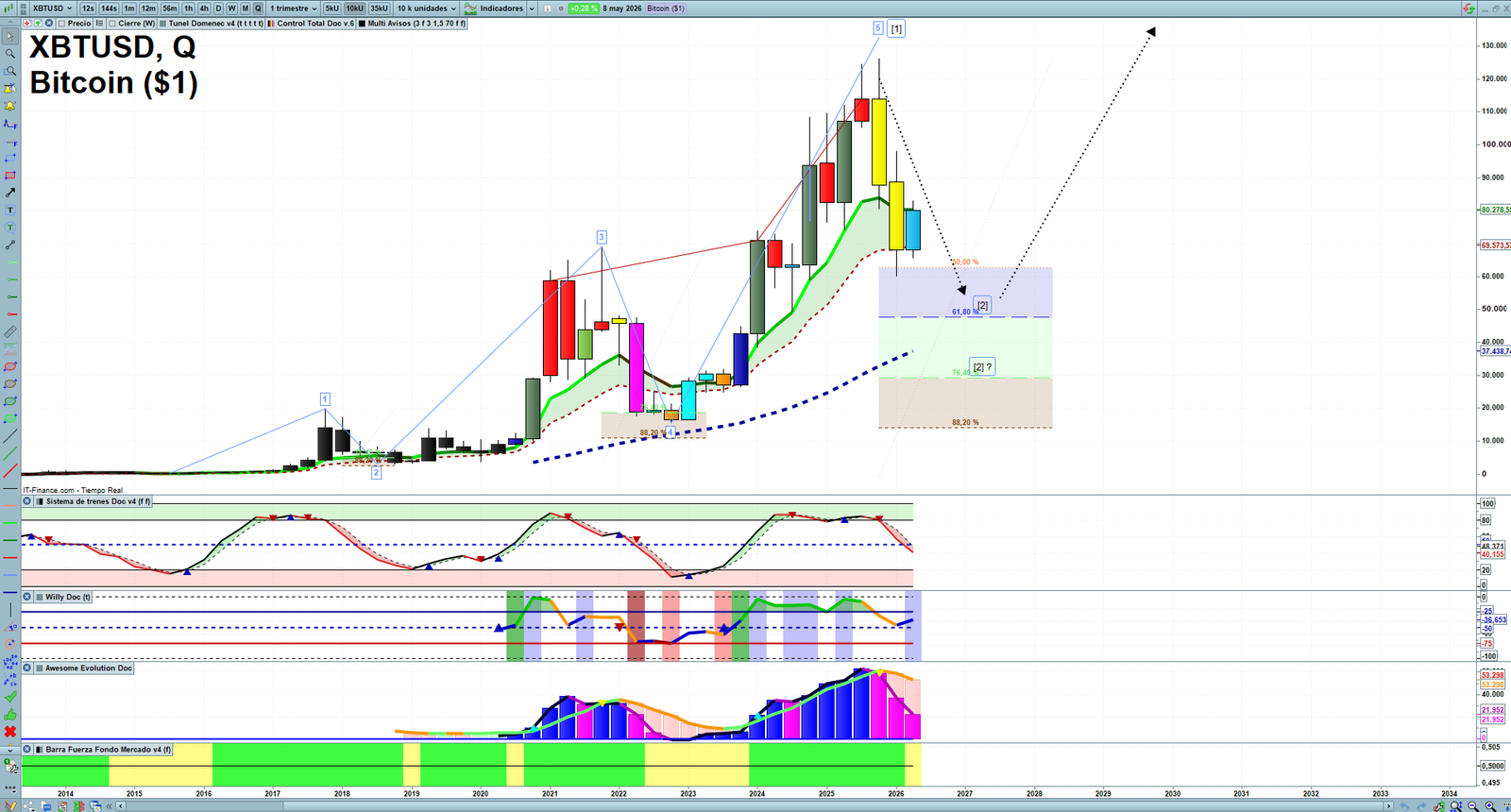The image size is (1511, 812).
Task: Click the Indicadores chart icon
Action: pos(470,8)
